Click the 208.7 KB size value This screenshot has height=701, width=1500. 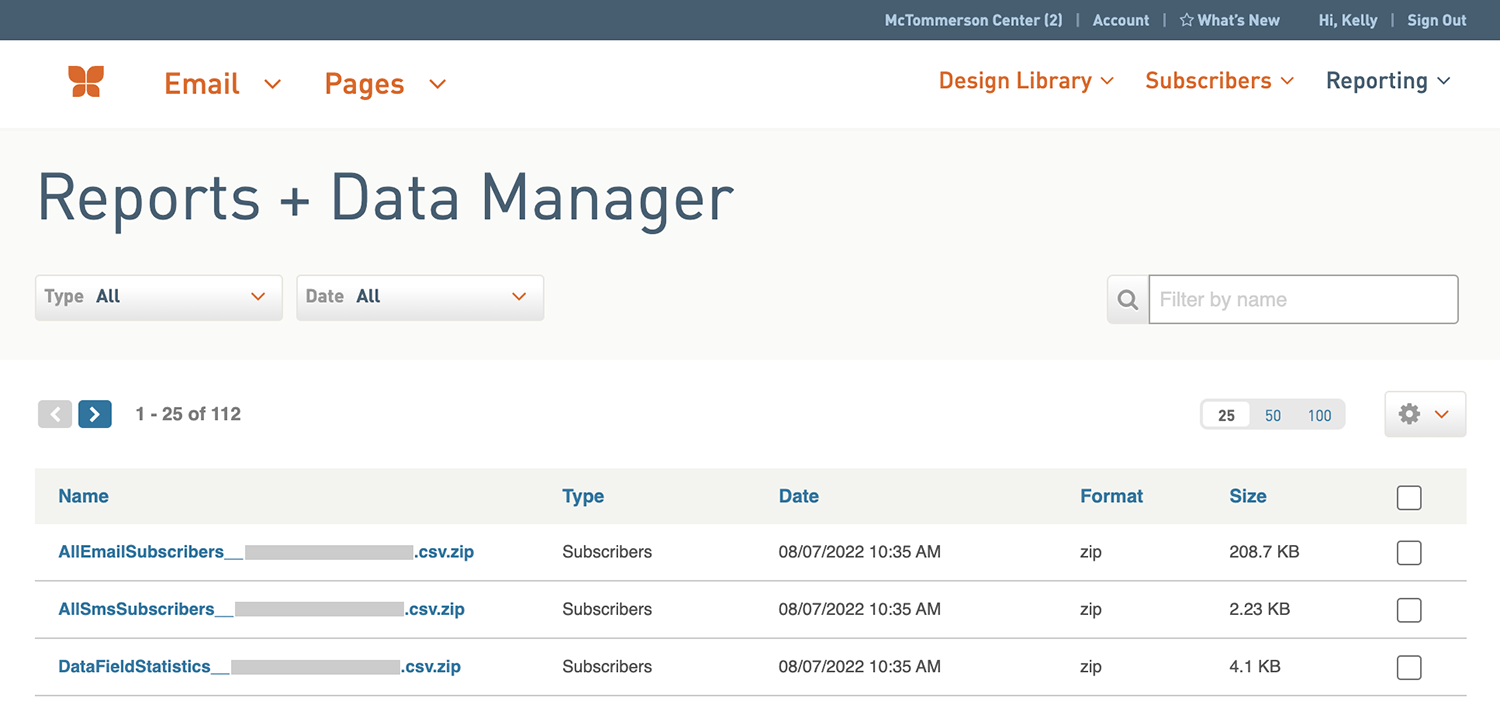(1264, 552)
